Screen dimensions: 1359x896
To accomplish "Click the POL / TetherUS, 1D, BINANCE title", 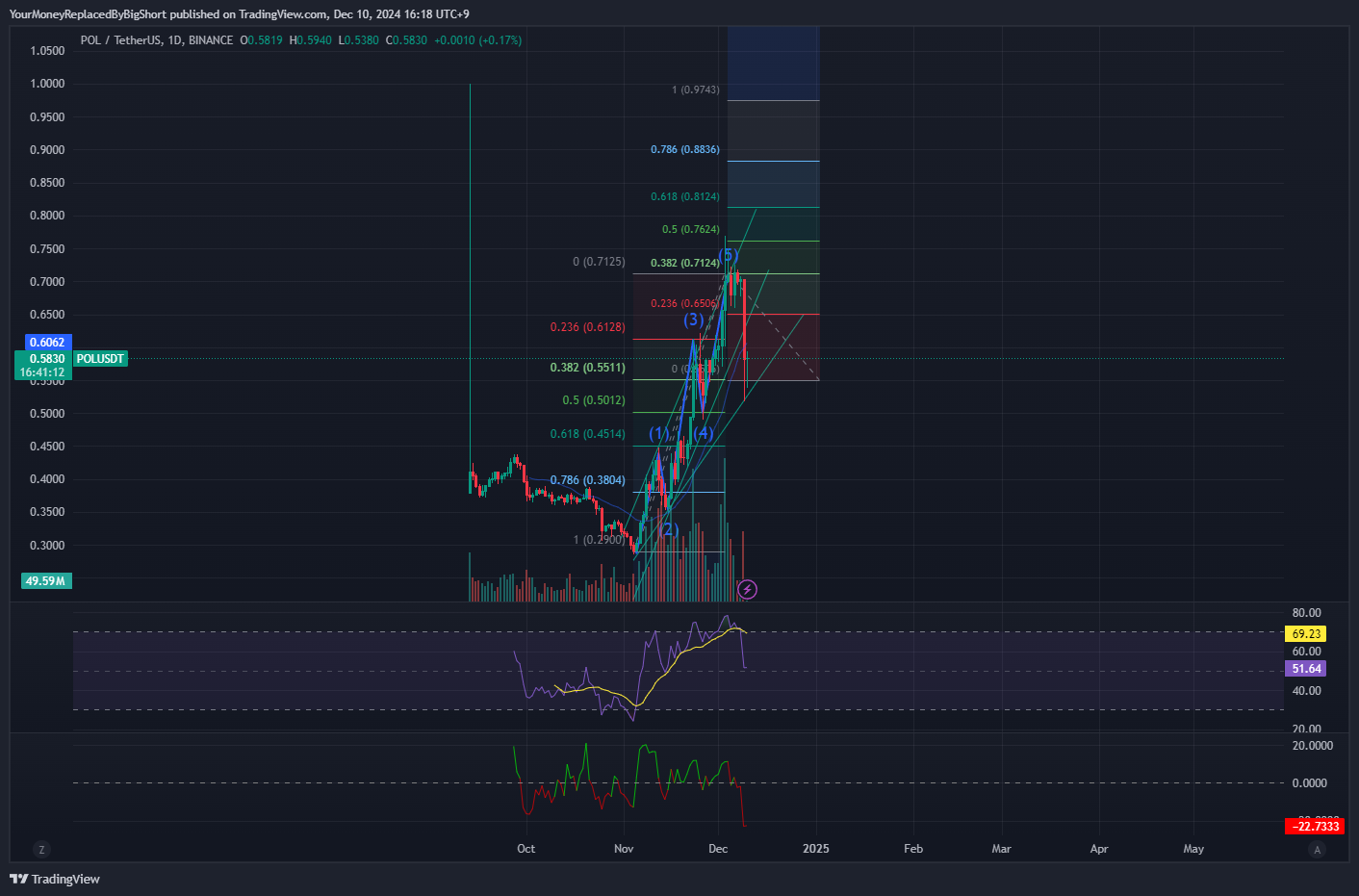I will click(x=157, y=40).
